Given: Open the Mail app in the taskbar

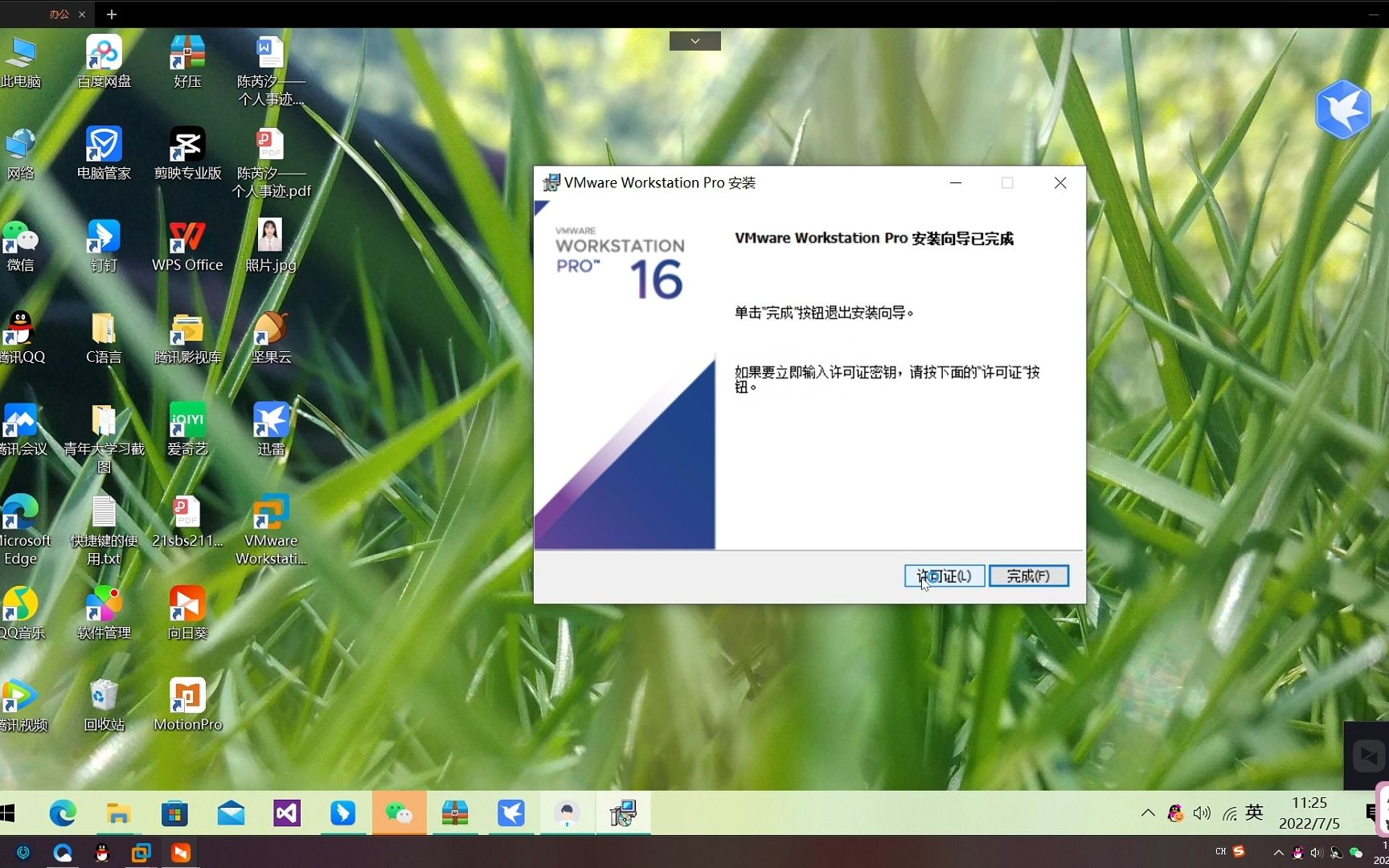Looking at the screenshot, I should click(231, 813).
